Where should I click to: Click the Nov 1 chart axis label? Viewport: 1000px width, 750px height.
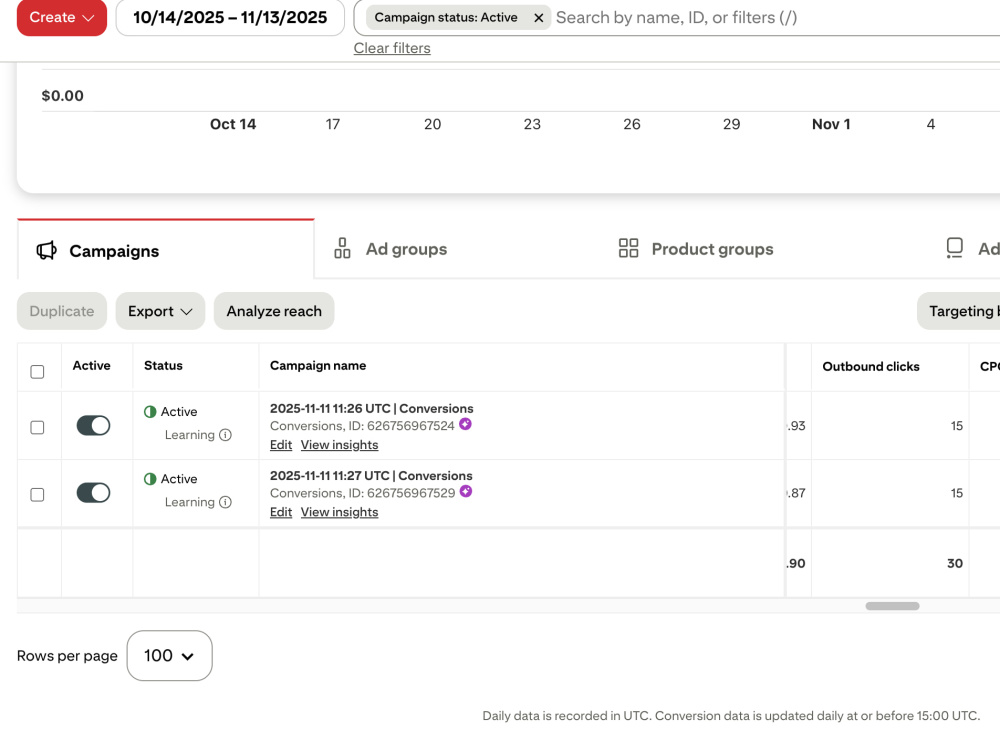[831, 124]
